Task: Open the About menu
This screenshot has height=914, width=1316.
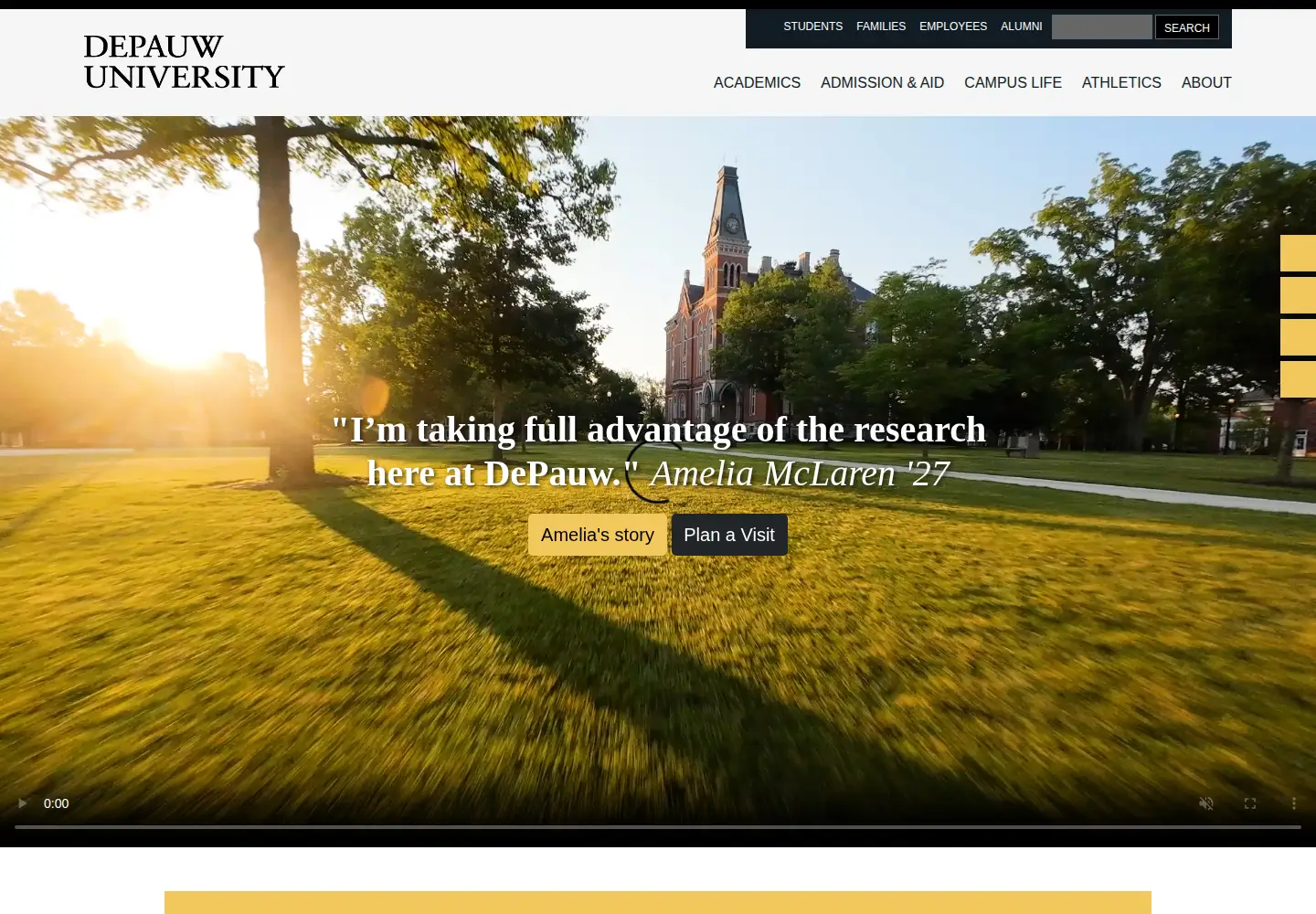Action: (x=1206, y=82)
